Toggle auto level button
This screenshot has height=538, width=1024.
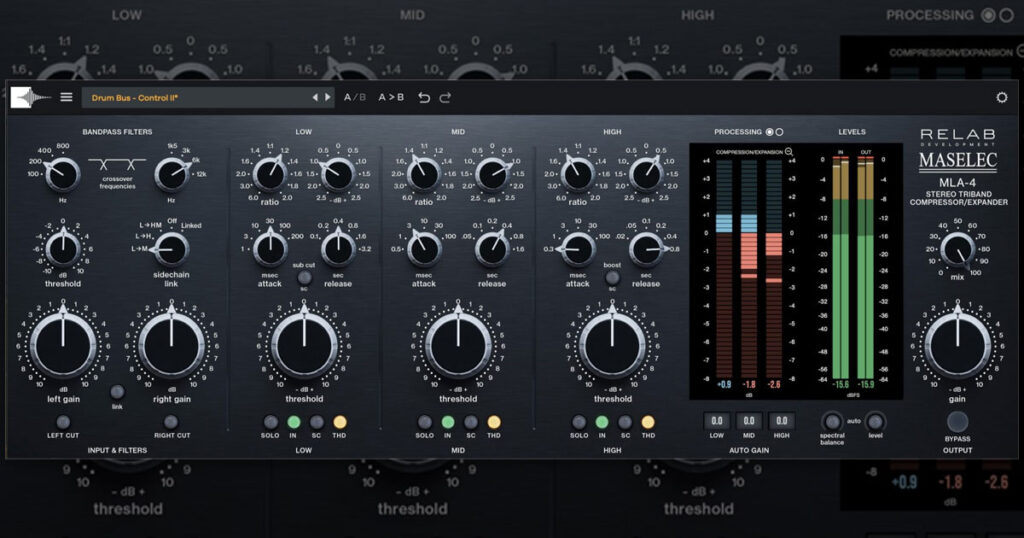(x=875, y=421)
